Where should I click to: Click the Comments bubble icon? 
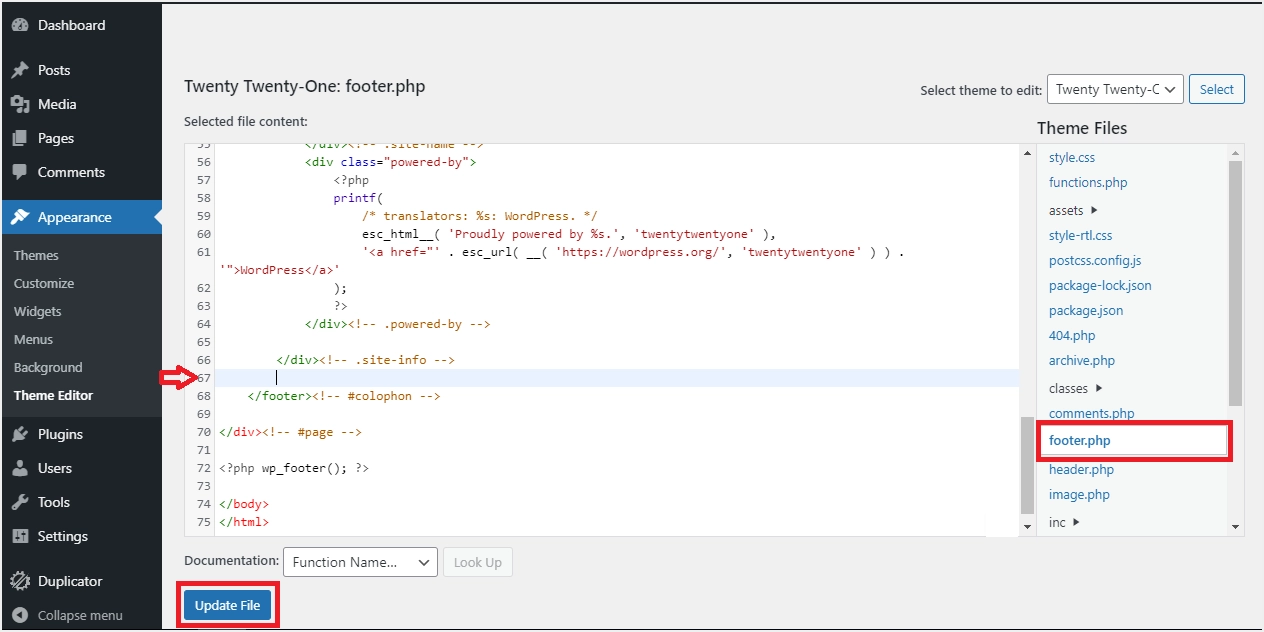coord(20,172)
